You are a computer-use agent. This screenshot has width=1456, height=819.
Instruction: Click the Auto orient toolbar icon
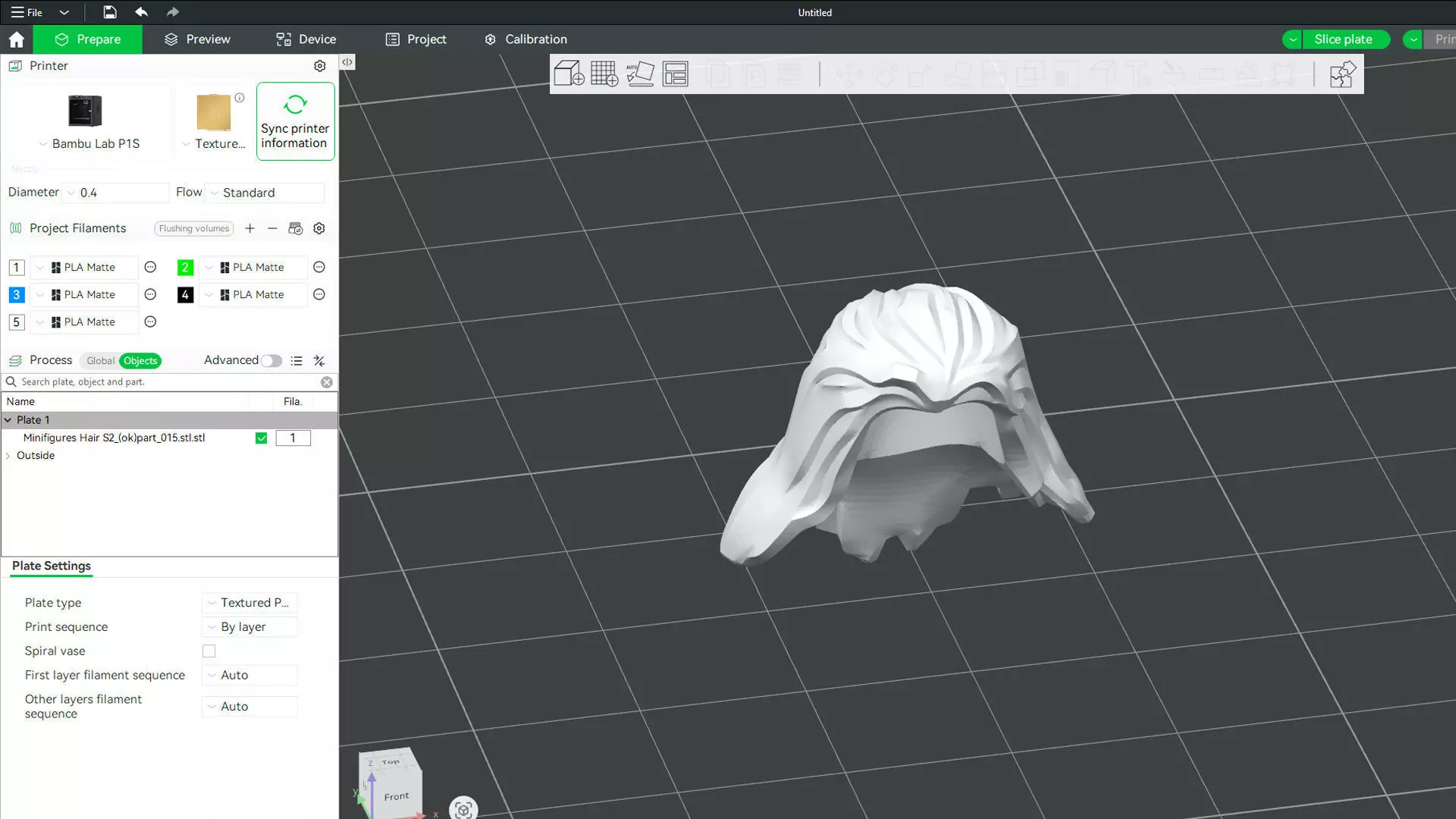639,74
